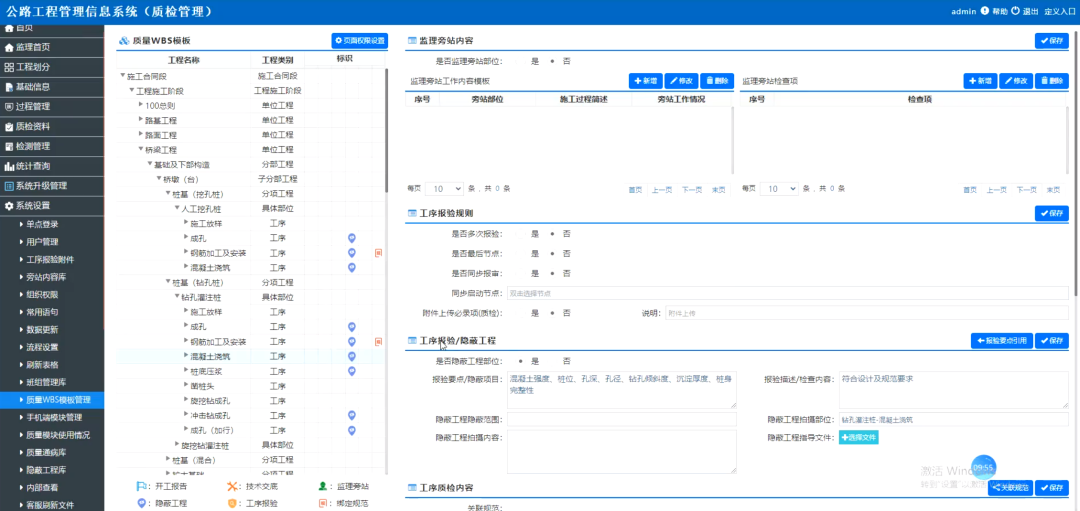Click 修改 in 监理旁站工作内容模板 toolbar

(x=681, y=81)
